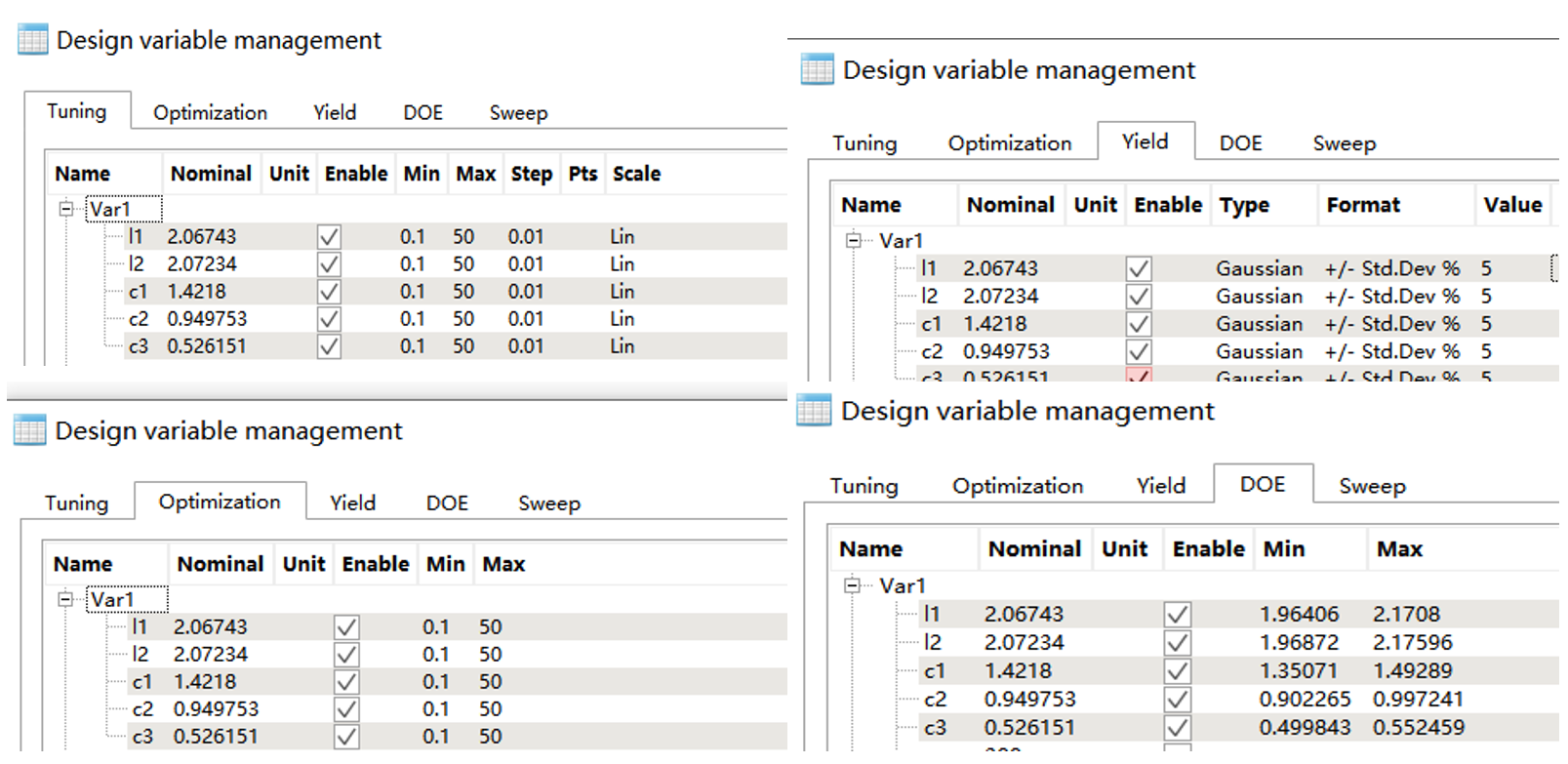Image resolution: width=1568 pixels, height=764 pixels.
Task: Click the Step column header
Action: tap(531, 174)
